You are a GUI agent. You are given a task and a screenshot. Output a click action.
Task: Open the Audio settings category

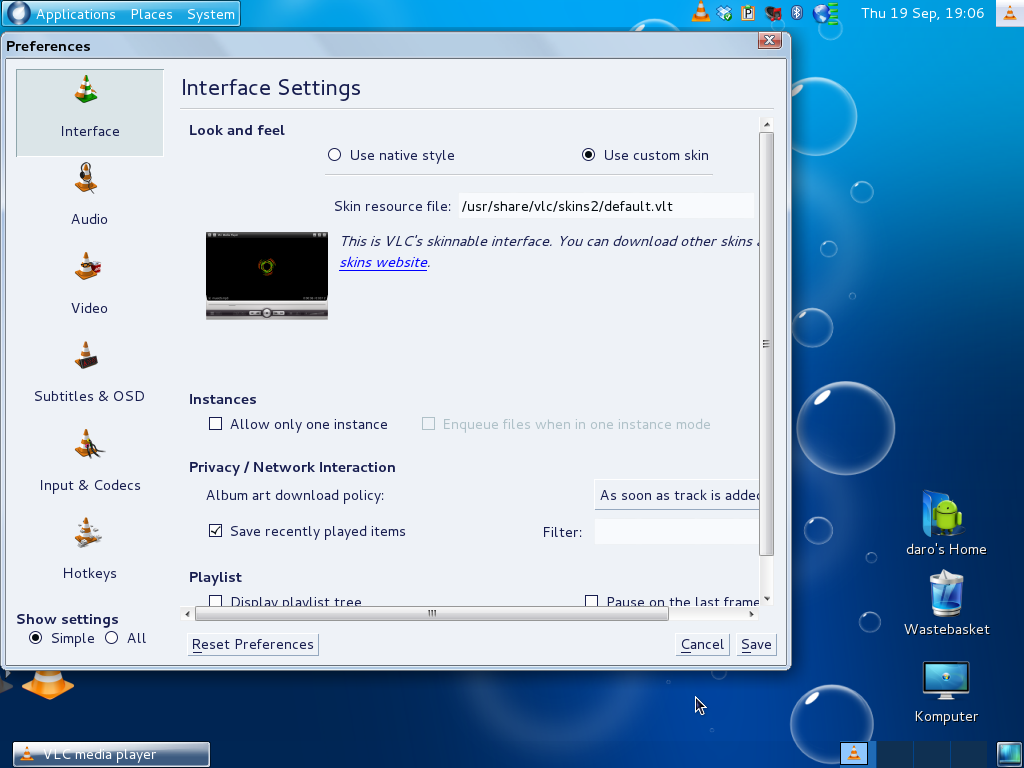89,198
